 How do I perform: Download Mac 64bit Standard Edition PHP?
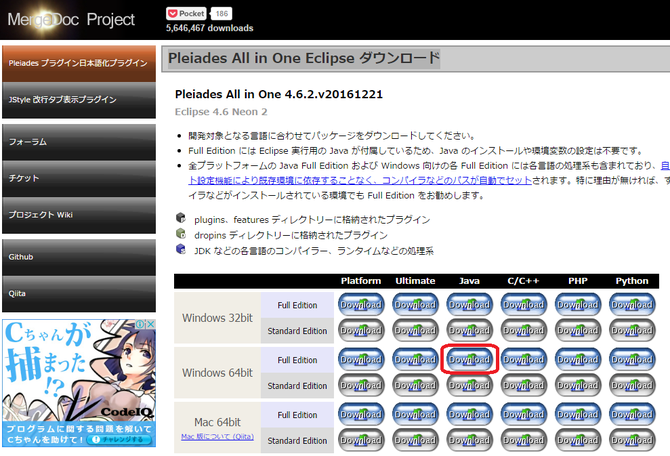point(578,440)
